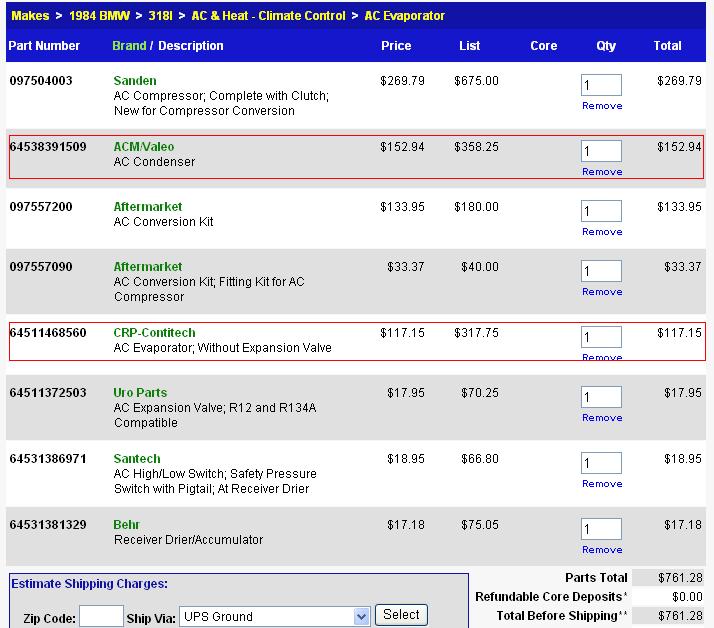Viewport: 714px width, 628px height.
Task: Click the Uro Parts brand name
Action: point(140,393)
